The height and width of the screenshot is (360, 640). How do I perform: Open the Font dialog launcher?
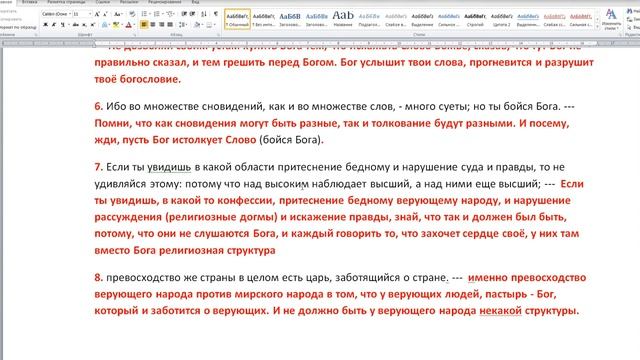coord(134,35)
